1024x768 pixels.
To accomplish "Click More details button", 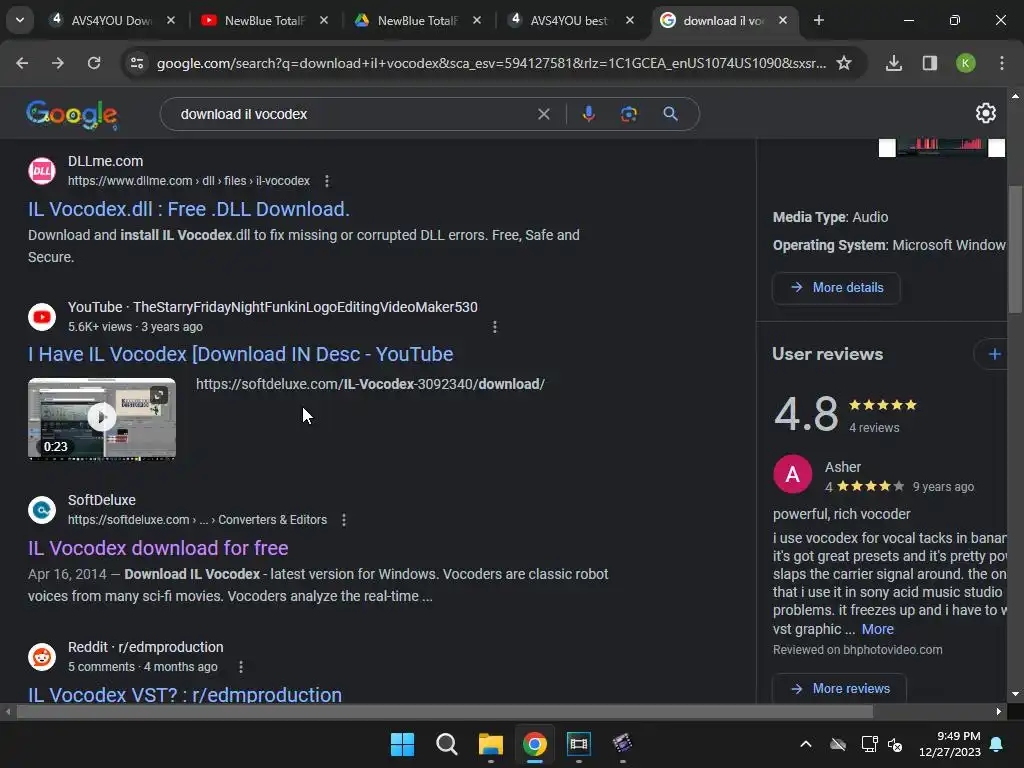I will click(x=837, y=287).
